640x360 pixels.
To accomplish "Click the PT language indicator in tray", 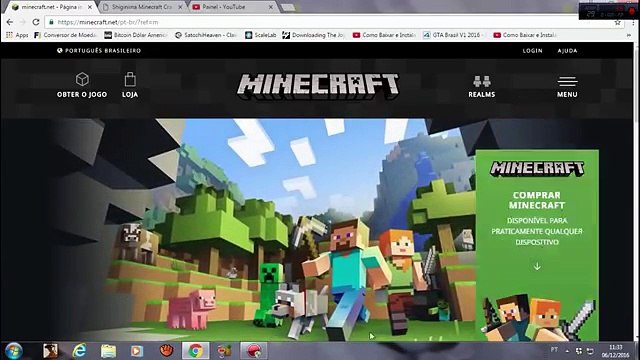I will coord(554,350).
